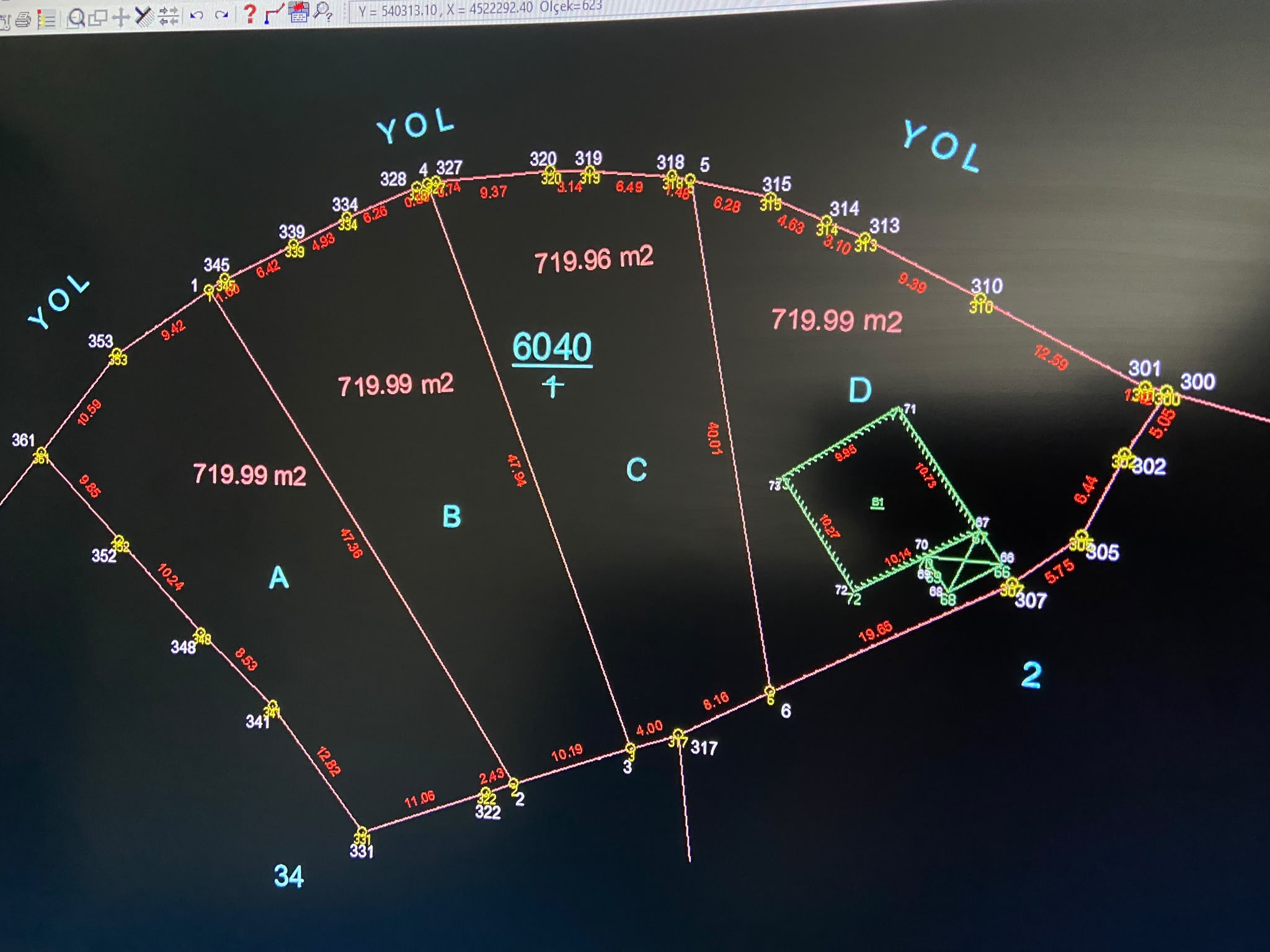Click the 40.01 boundary length label
Image resolution: width=1270 pixels, height=952 pixels.
(714, 438)
